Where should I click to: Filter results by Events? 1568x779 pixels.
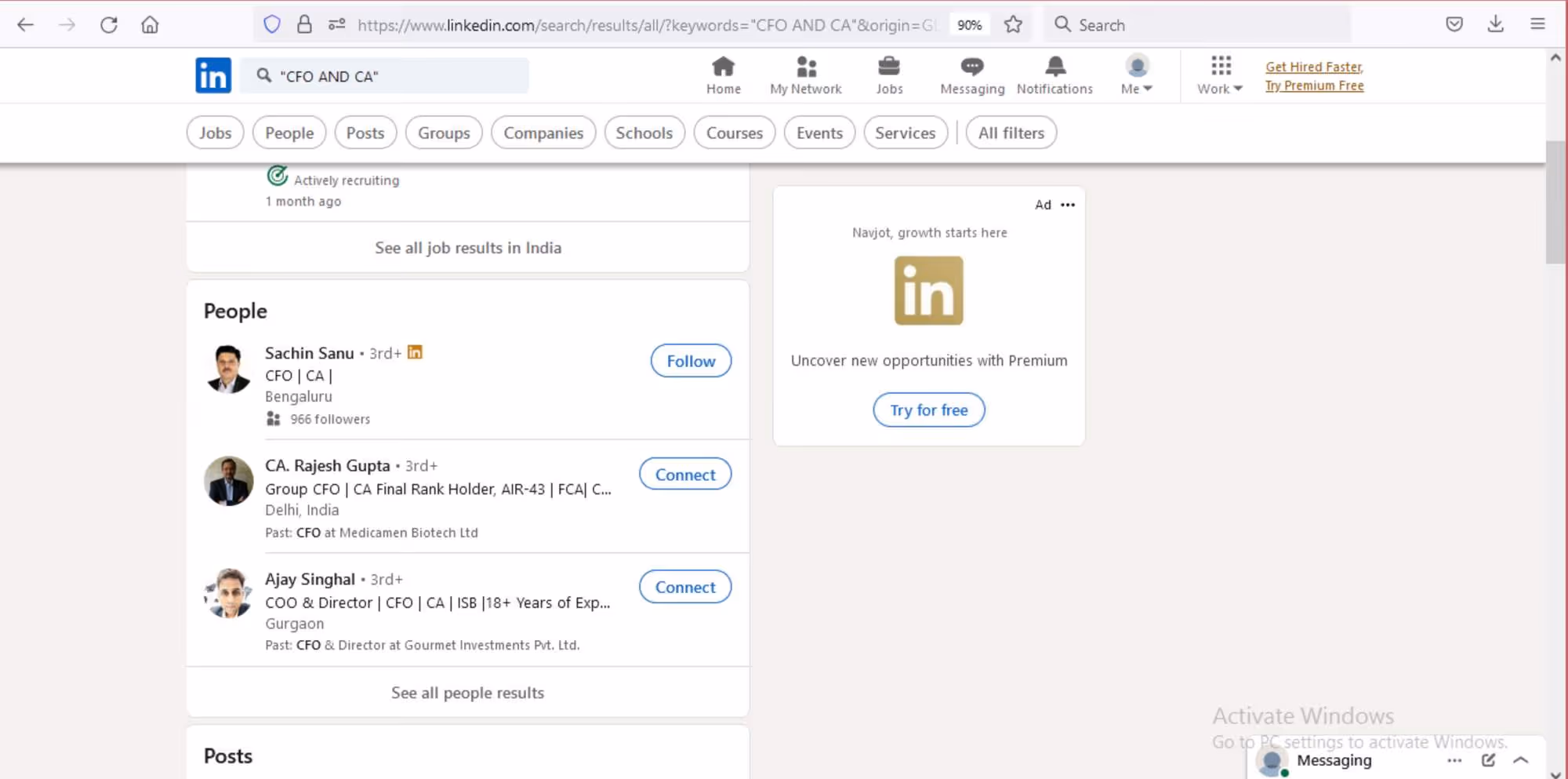819,133
